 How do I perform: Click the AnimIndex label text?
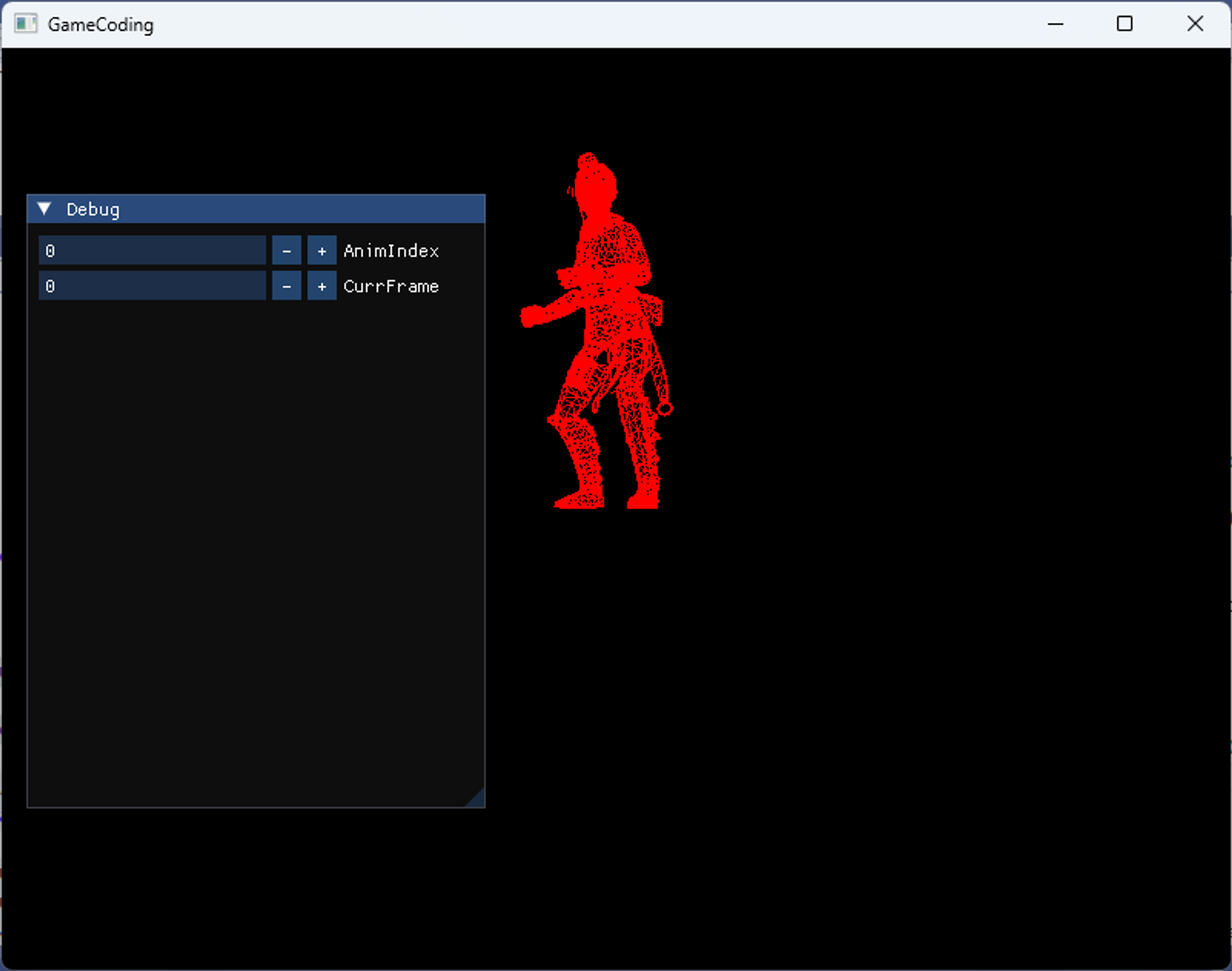tap(391, 251)
